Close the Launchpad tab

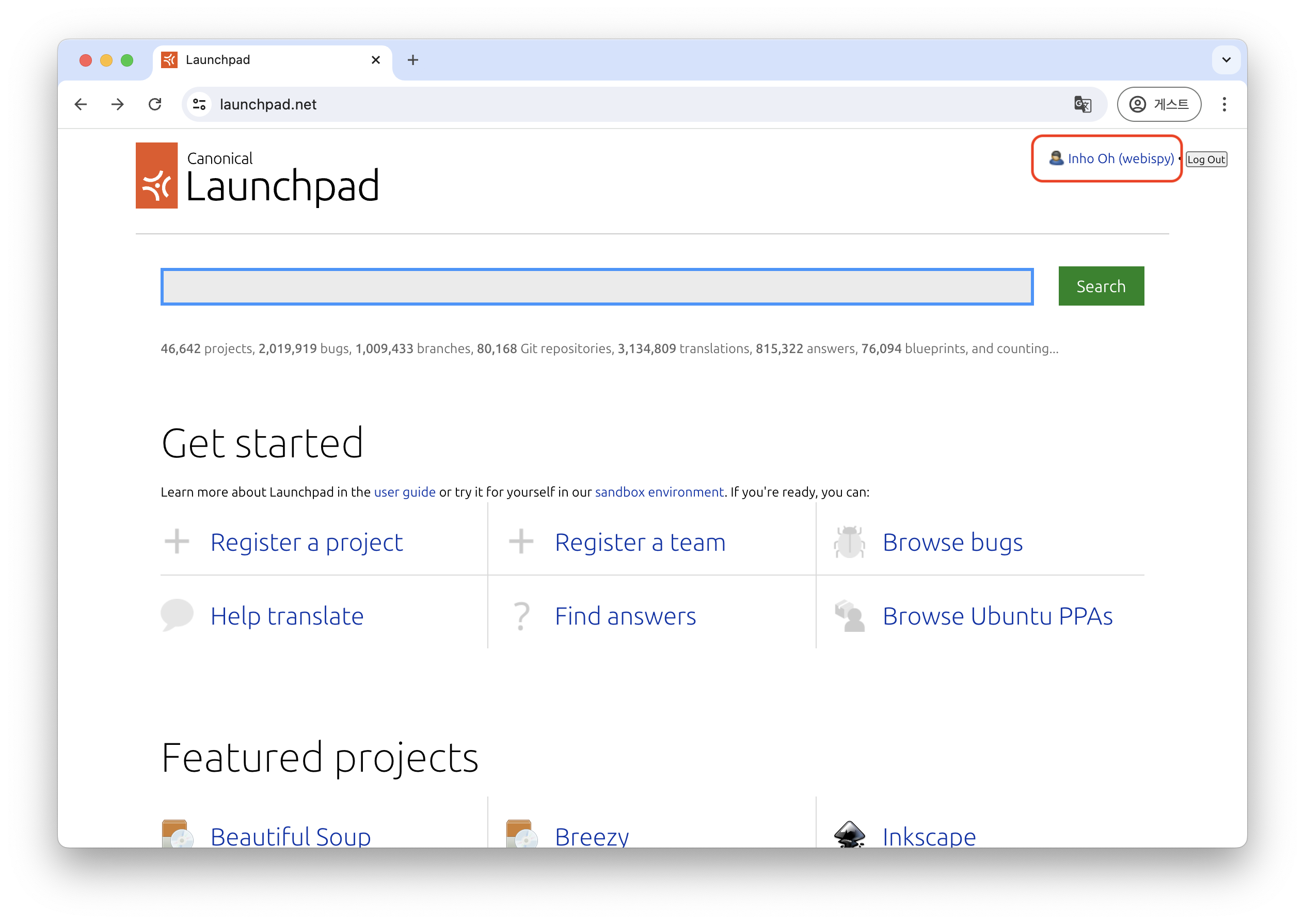coord(375,60)
